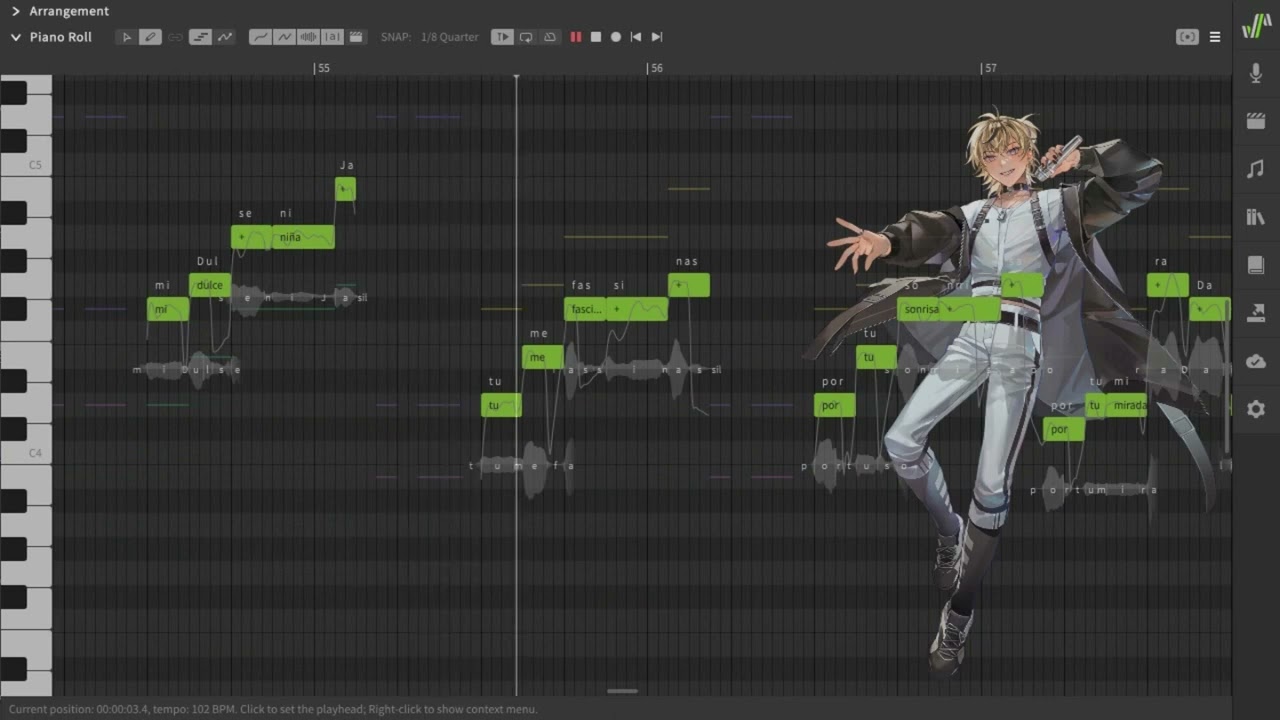Open Settings via gear icon
1280x720 pixels.
[1256, 409]
